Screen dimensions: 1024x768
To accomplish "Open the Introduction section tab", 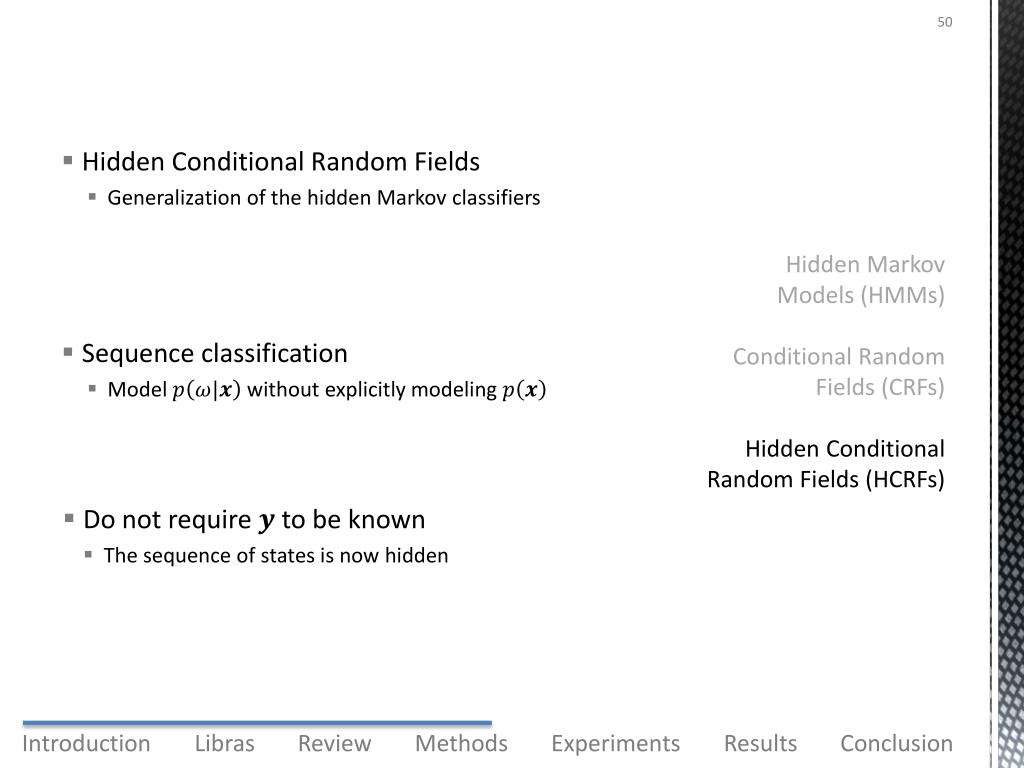I will 86,743.
